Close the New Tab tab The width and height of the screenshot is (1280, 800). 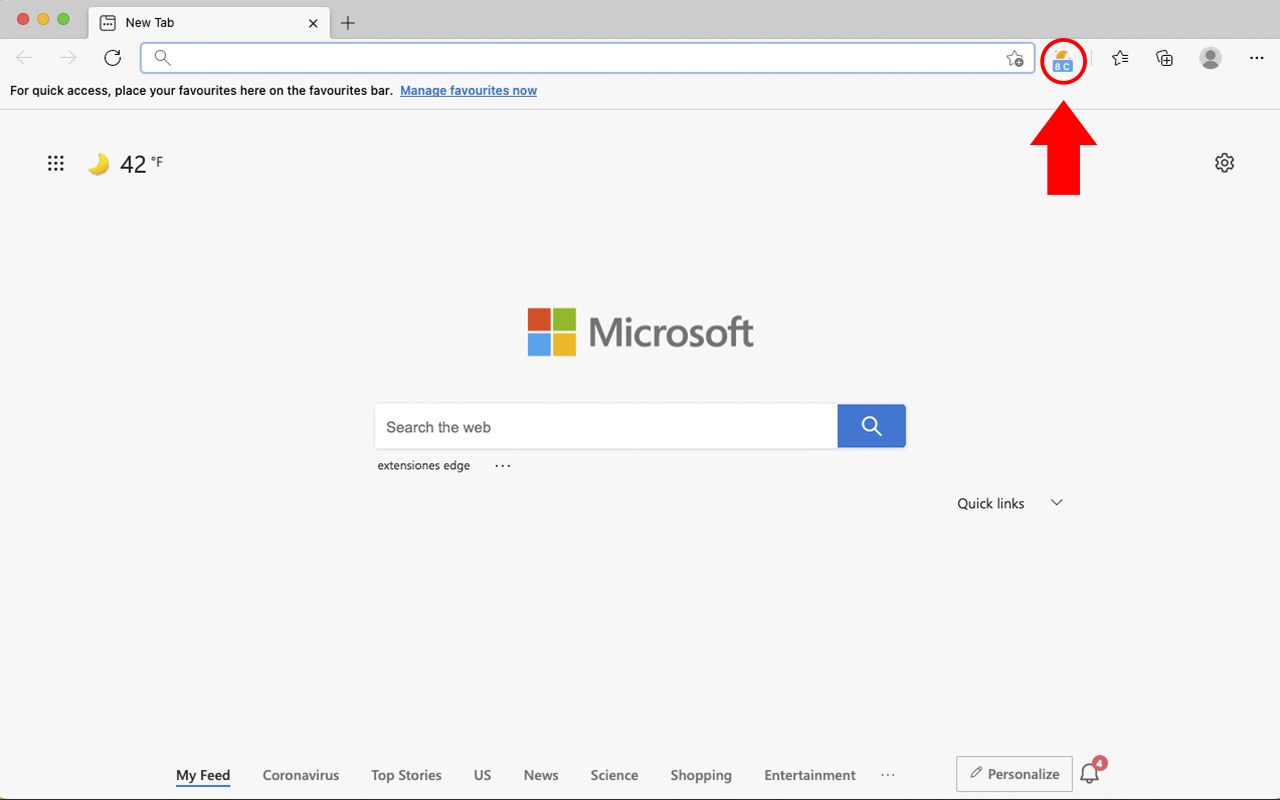(313, 23)
